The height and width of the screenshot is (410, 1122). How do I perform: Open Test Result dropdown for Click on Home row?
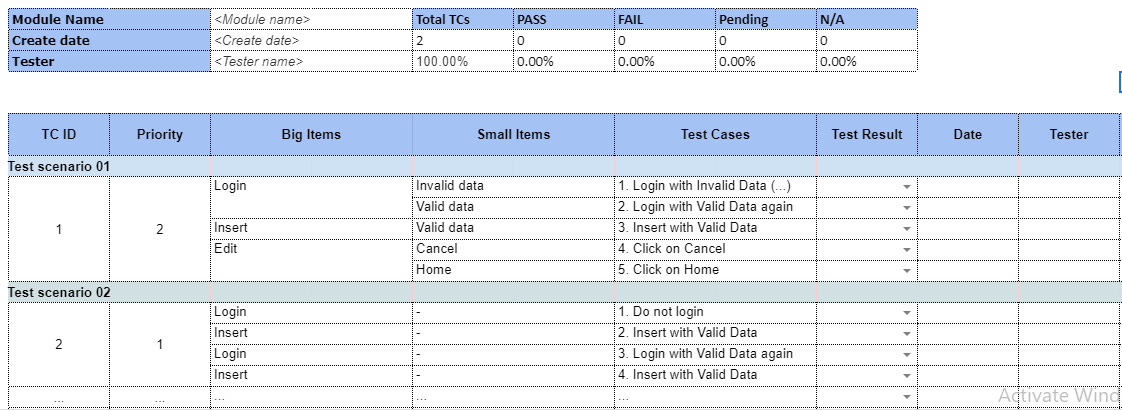tap(906, 271)
